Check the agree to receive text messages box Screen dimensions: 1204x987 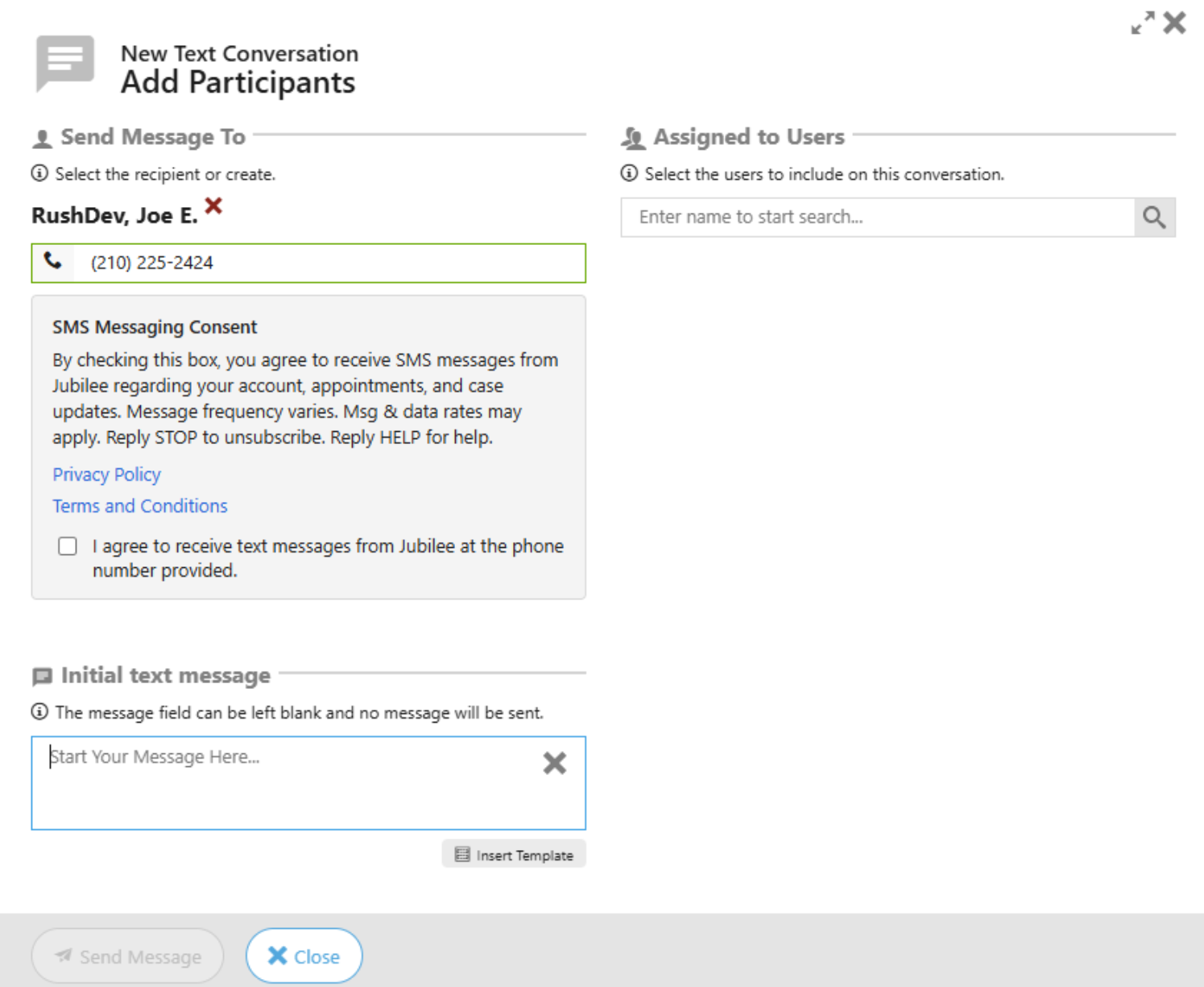pyautogui.click(x=68, y=546)
